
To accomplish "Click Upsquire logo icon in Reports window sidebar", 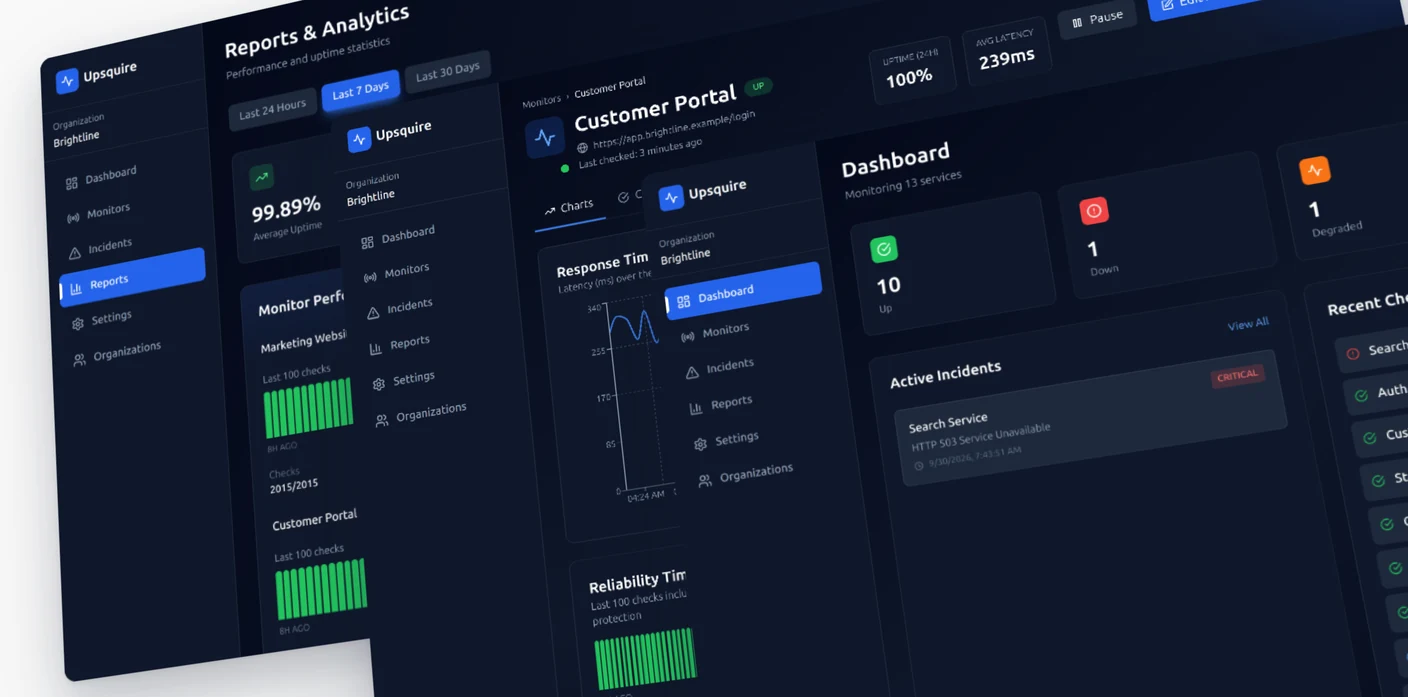I will 67,81.
